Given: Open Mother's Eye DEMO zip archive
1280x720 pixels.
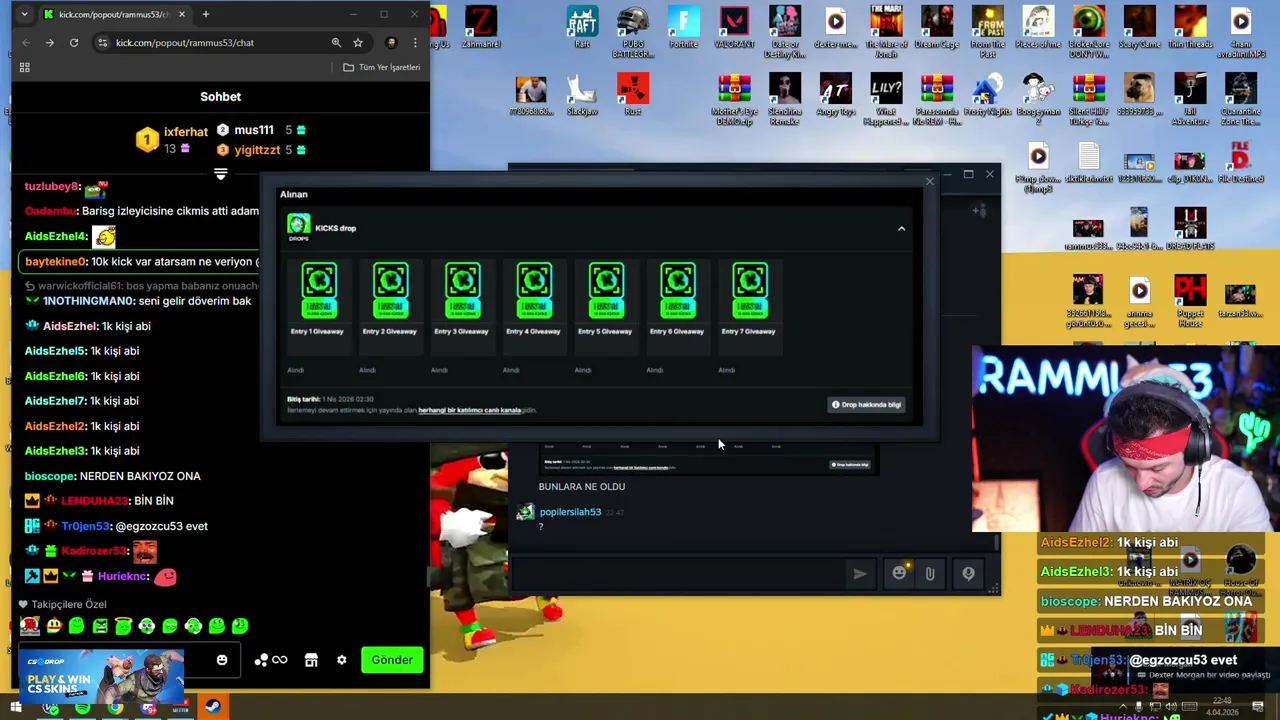Looking at the screenshot, I should click(x=734, y=99).
